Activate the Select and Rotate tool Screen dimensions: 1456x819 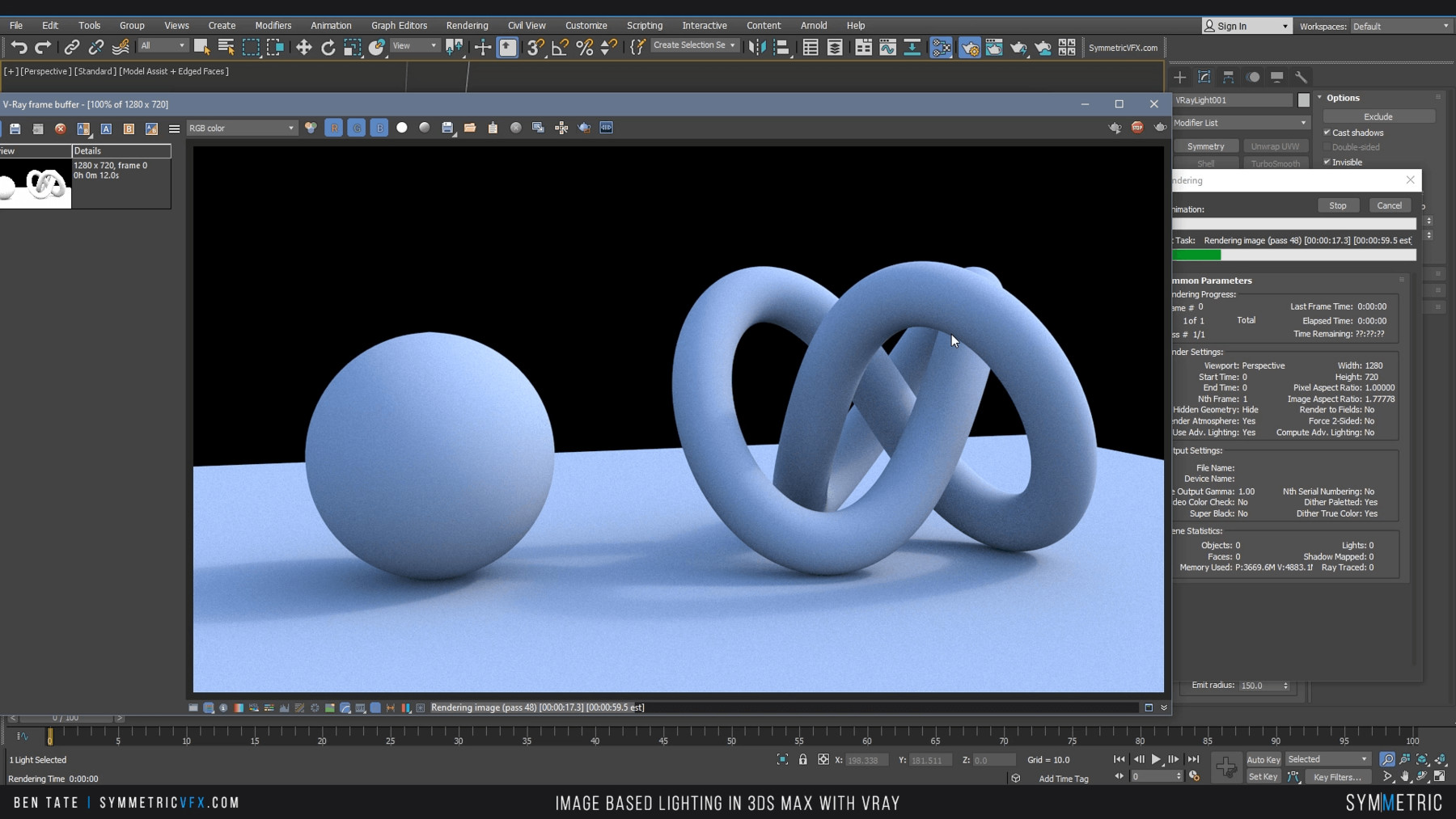(328, 47)
